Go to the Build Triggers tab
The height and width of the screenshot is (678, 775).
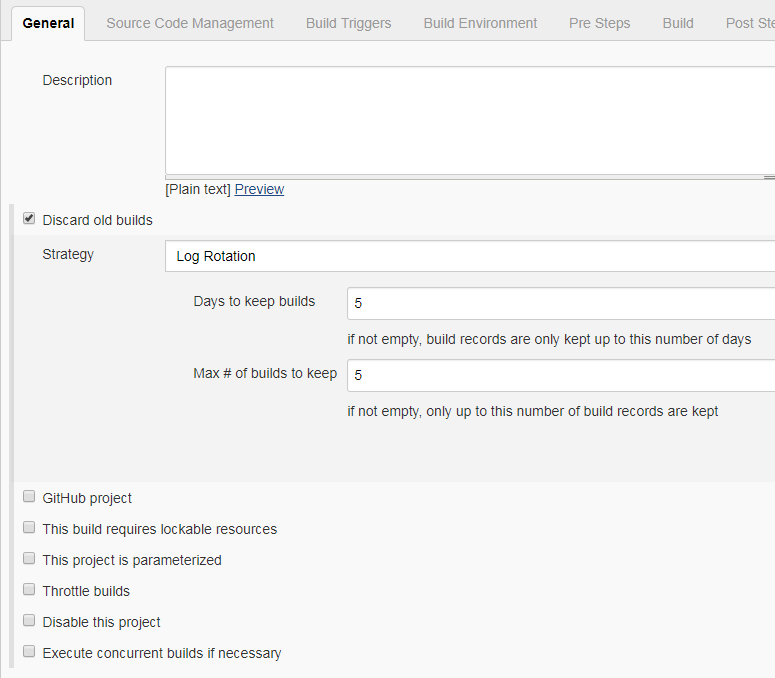tap(348, 23)
